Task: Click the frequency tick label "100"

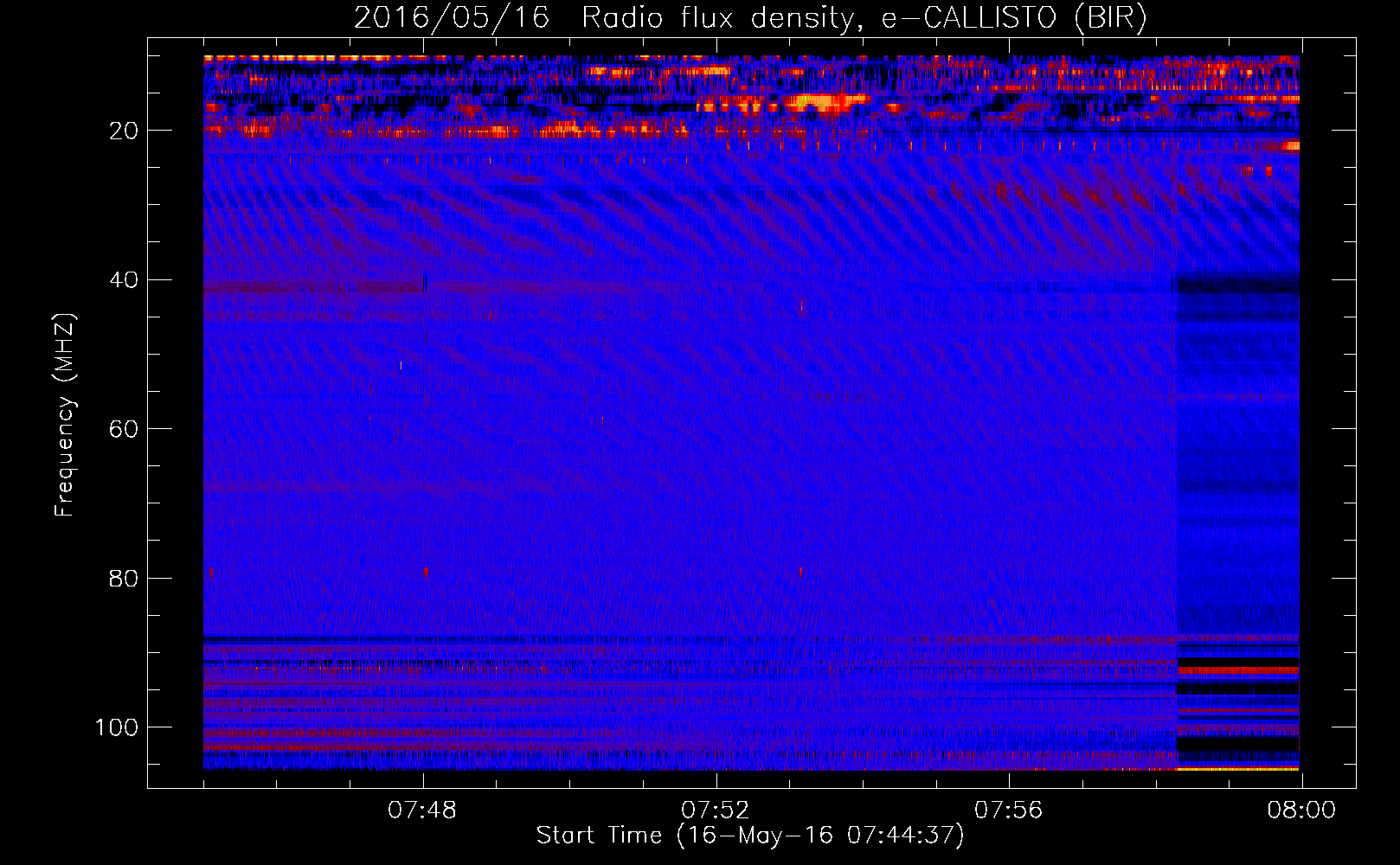Action: coord(117,727)
